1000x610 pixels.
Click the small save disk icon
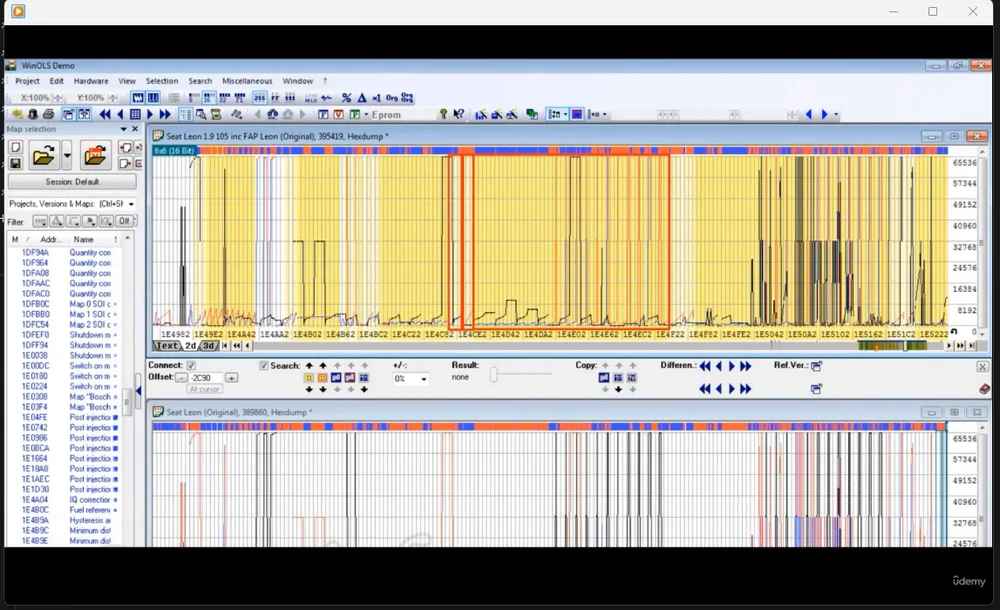16,163
